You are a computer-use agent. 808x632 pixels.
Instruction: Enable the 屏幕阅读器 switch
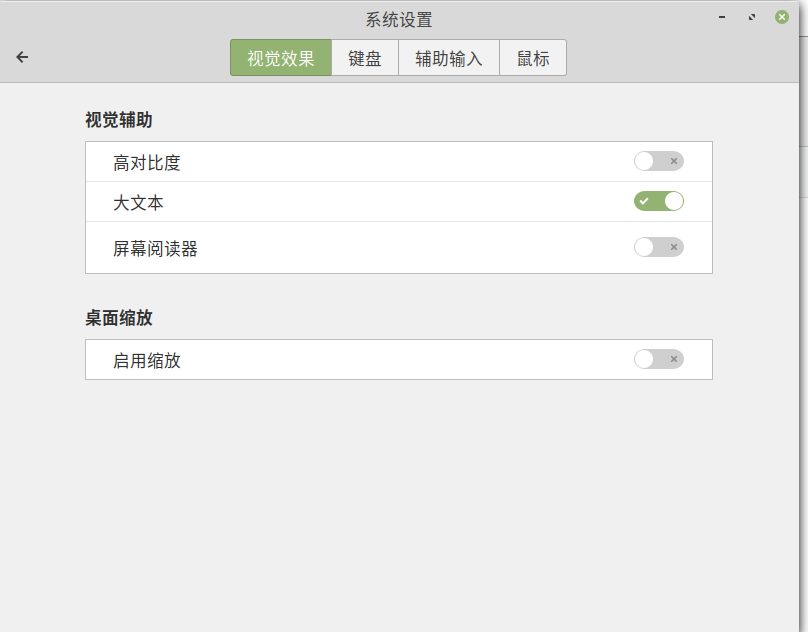pyautogui.click(x=659, y=247)
